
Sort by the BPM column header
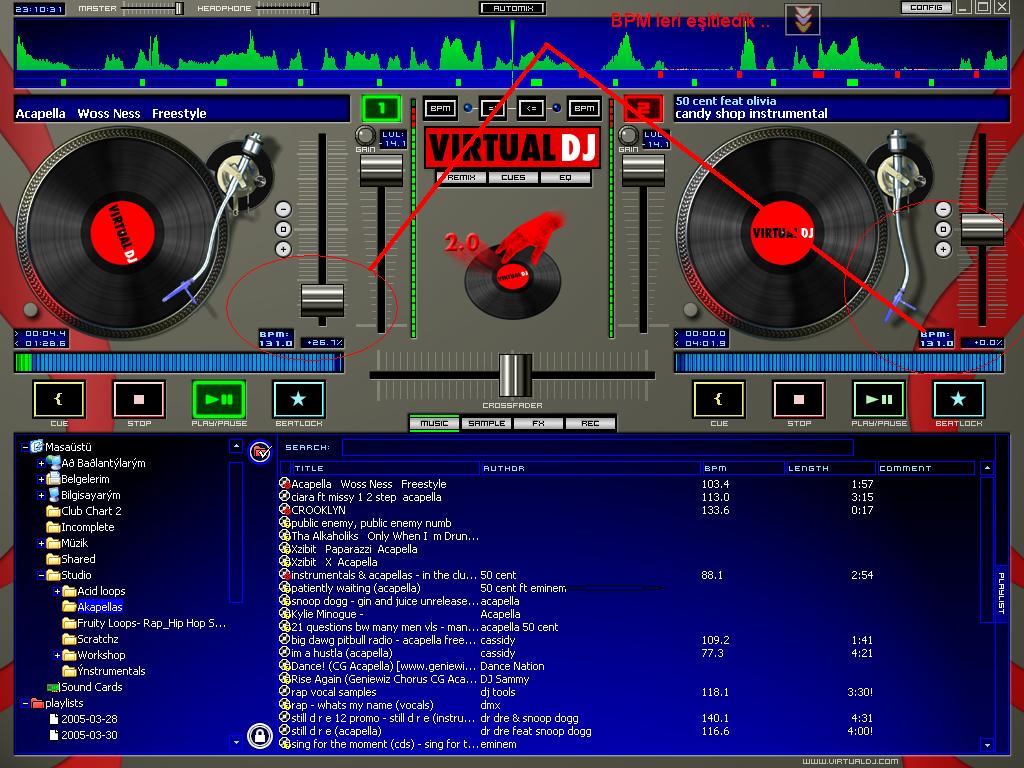[743, 468]
